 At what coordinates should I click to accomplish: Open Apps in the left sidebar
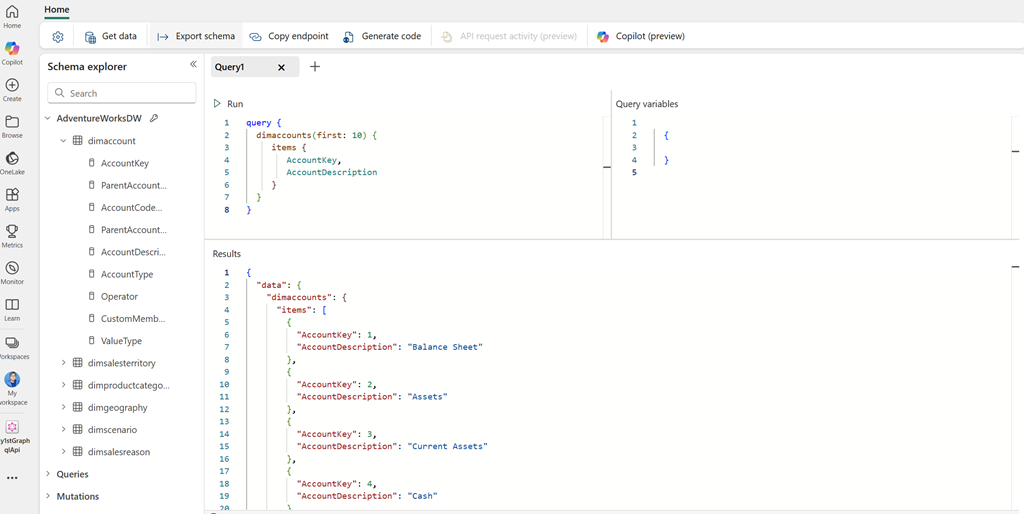tap(12, 199)
